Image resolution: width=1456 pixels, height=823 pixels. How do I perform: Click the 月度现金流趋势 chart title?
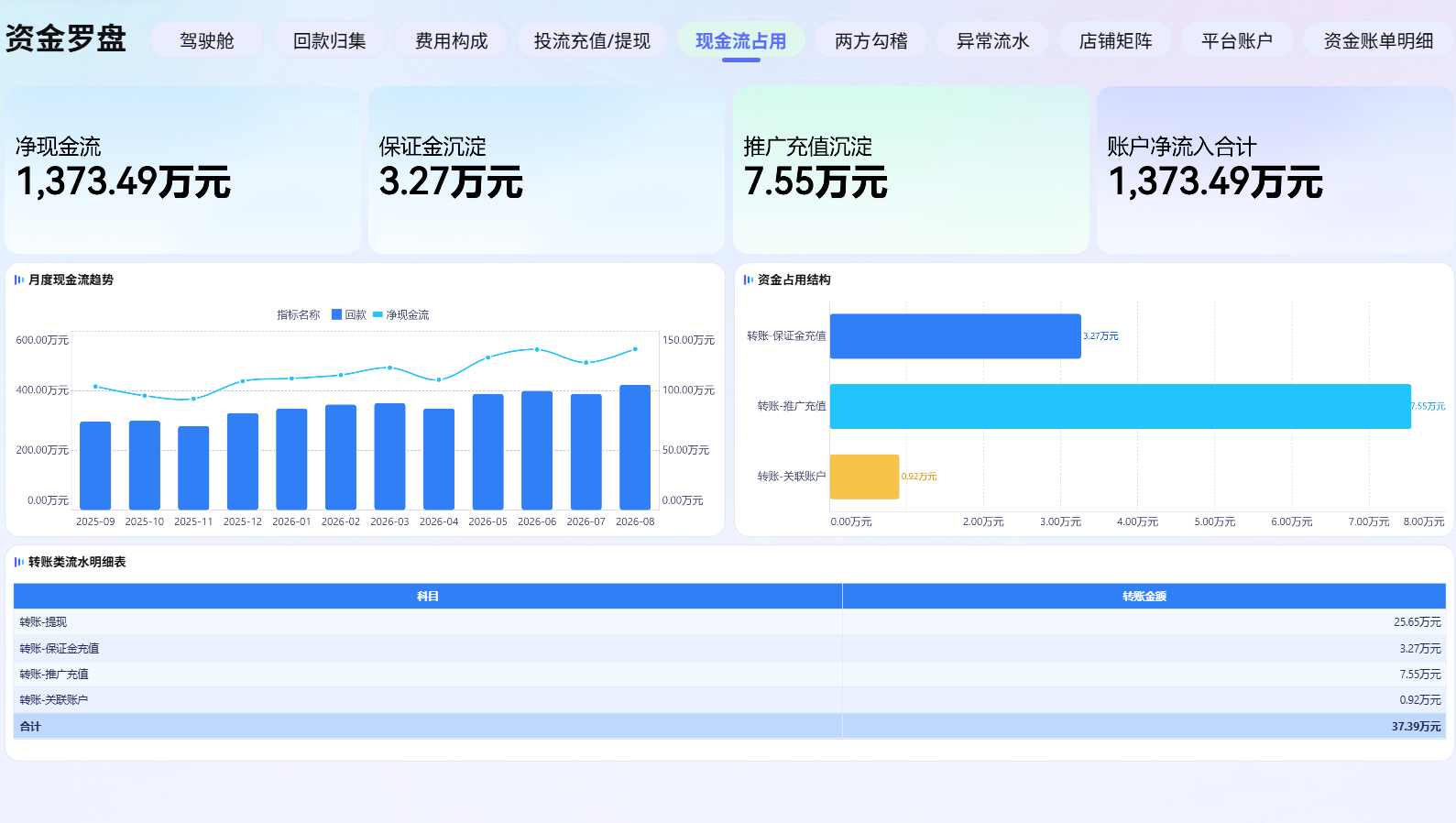71,280
